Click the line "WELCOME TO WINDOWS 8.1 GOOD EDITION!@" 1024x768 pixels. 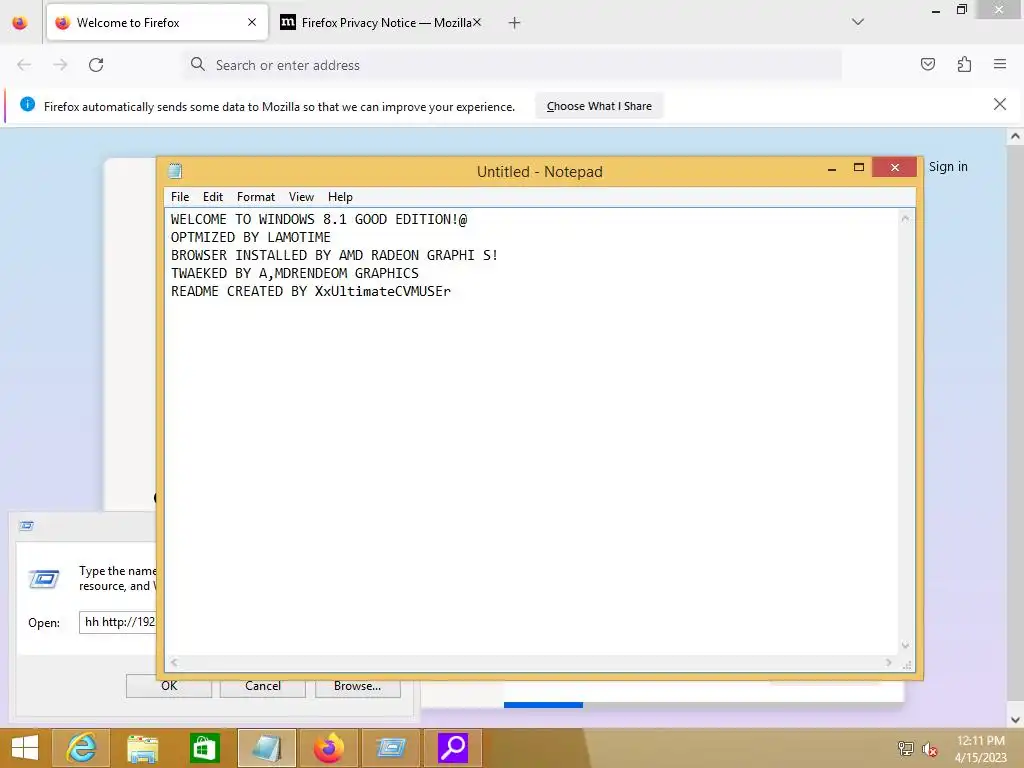[x=319, y=219]
